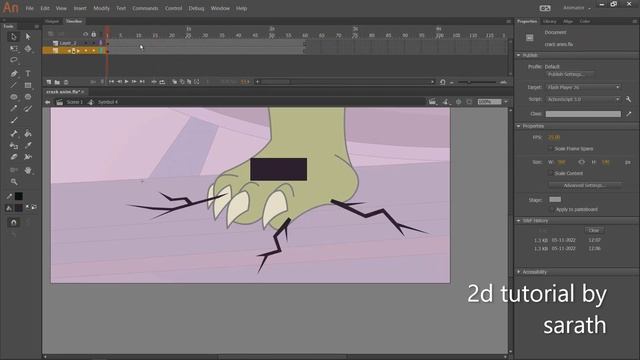Open the Edit Scene dropdown icon
The height and width of the screenshot is (360, 640).
433,102
